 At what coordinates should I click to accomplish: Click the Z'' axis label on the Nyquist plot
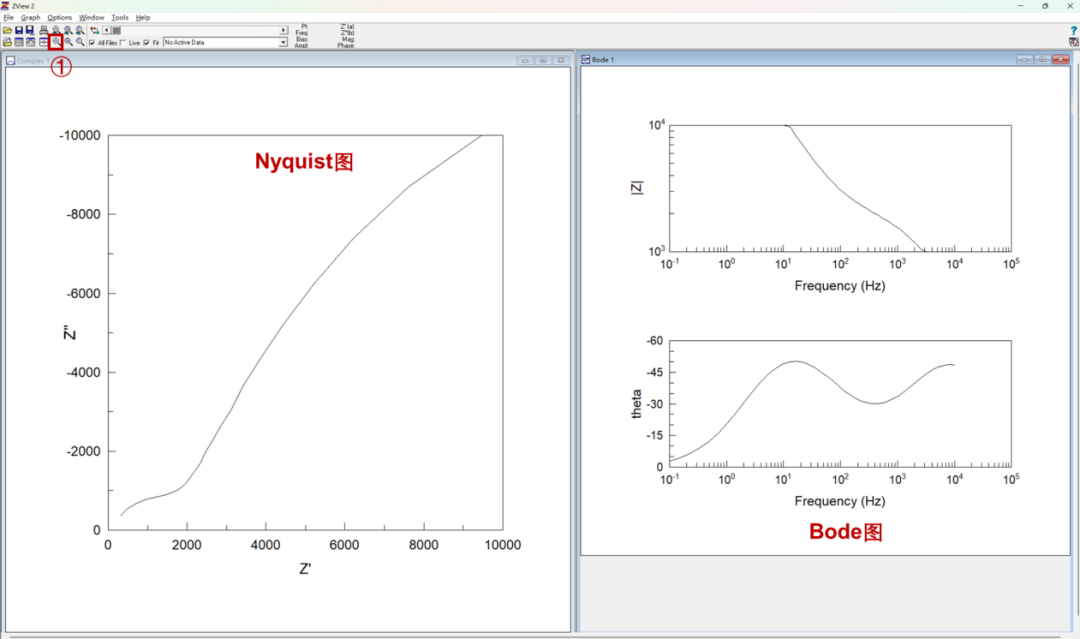[70, 332]
